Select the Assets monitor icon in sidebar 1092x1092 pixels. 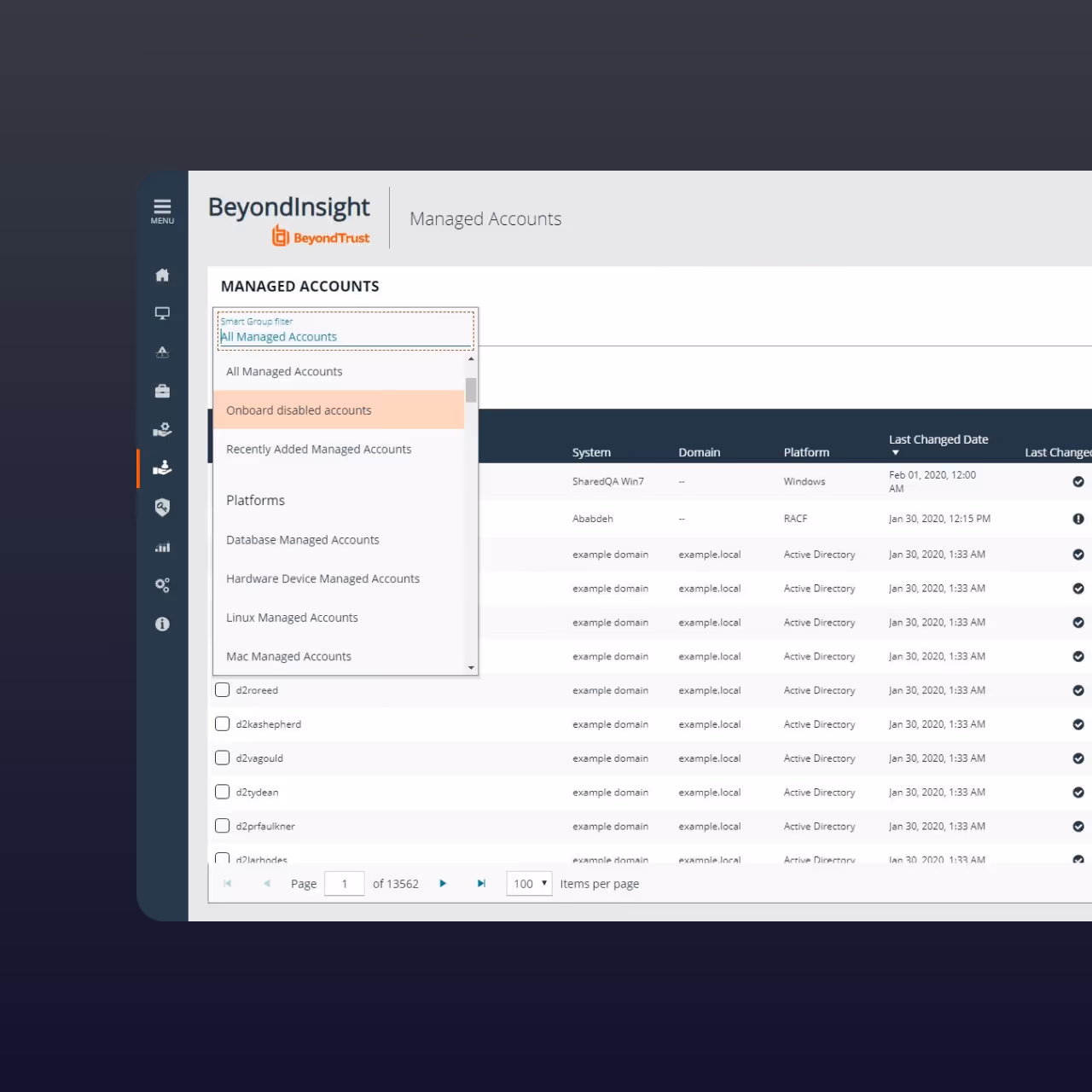[162, 313]
